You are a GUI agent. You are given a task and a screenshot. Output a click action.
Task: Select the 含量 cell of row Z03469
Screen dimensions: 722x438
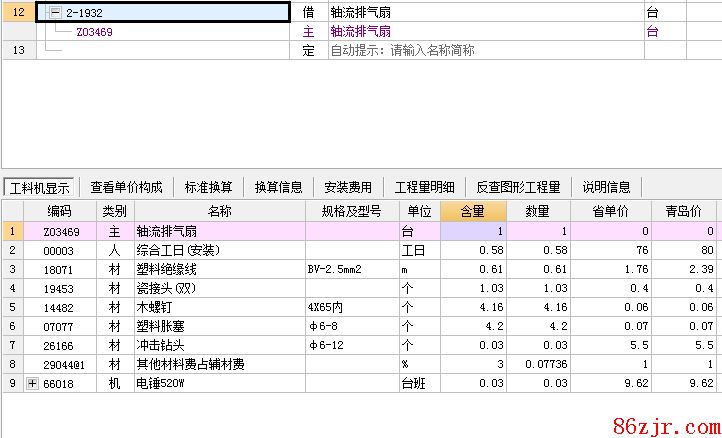473,231
